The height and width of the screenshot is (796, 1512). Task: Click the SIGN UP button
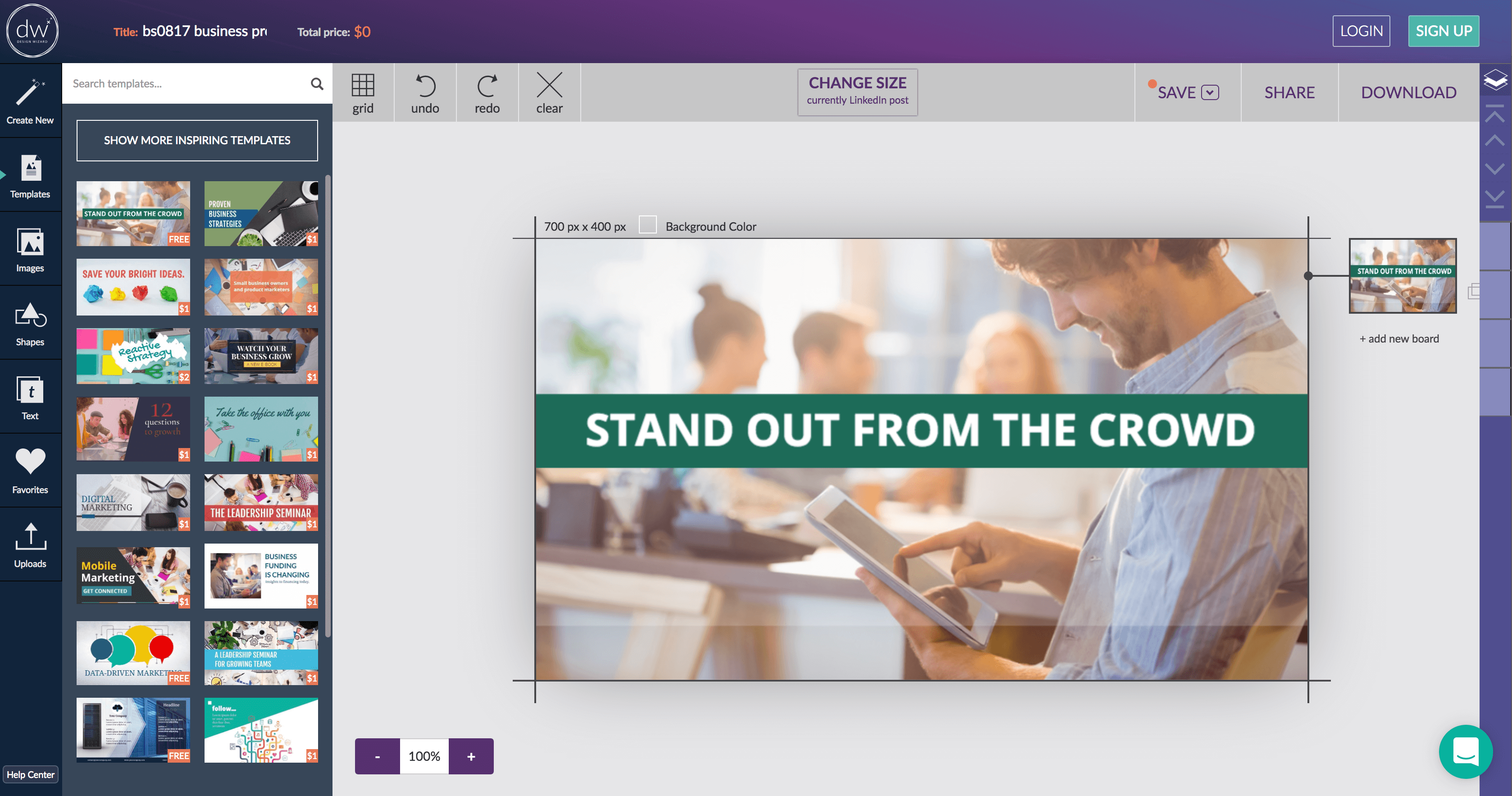(1443, 31)
